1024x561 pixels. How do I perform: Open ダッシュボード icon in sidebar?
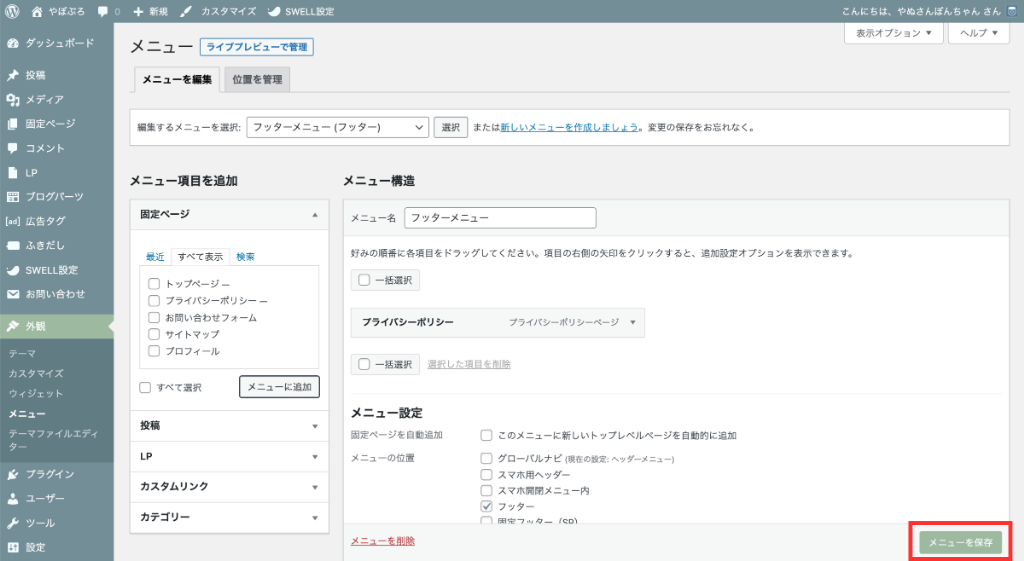13,43
